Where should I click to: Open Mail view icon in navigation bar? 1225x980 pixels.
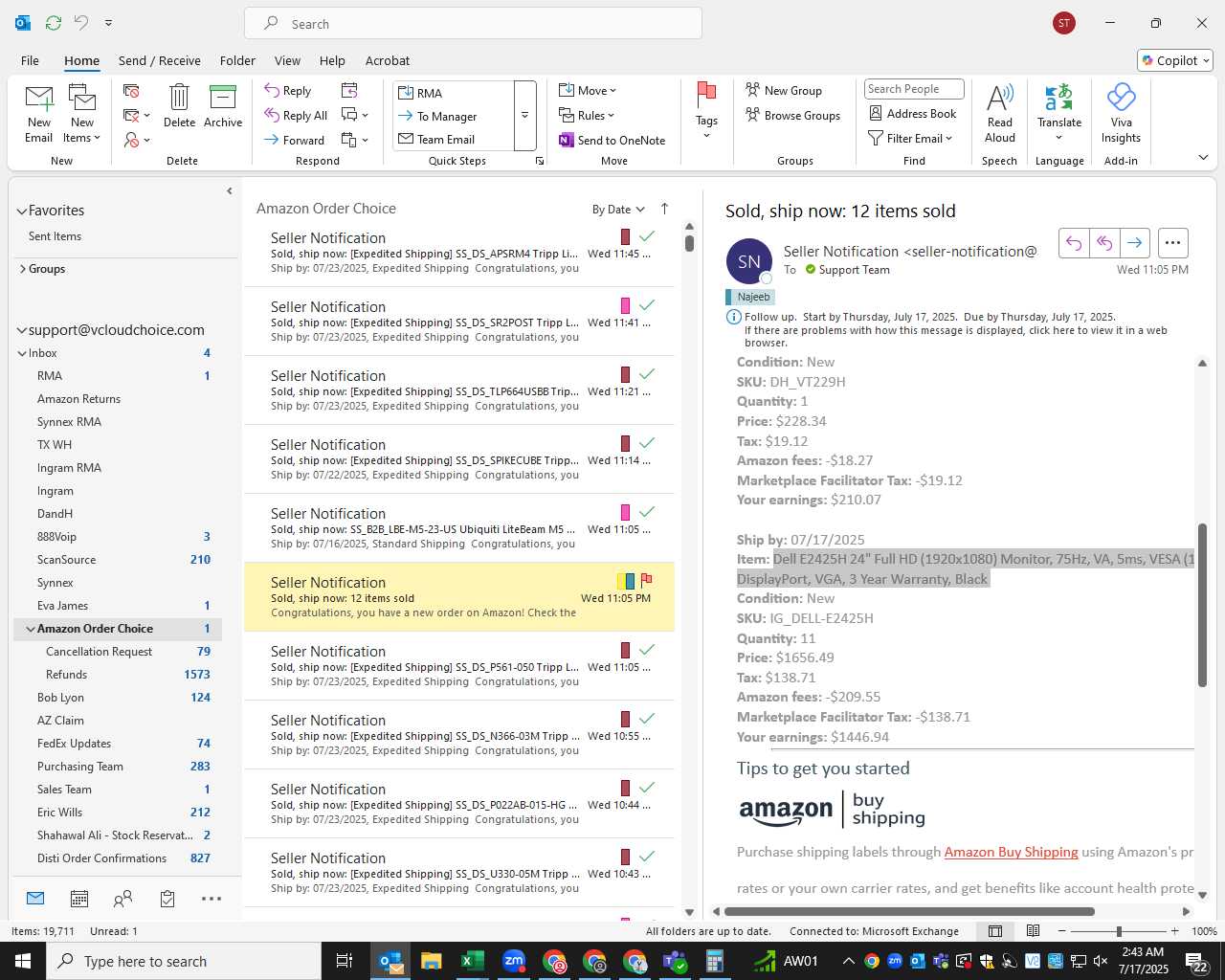[x=35, y=899]
